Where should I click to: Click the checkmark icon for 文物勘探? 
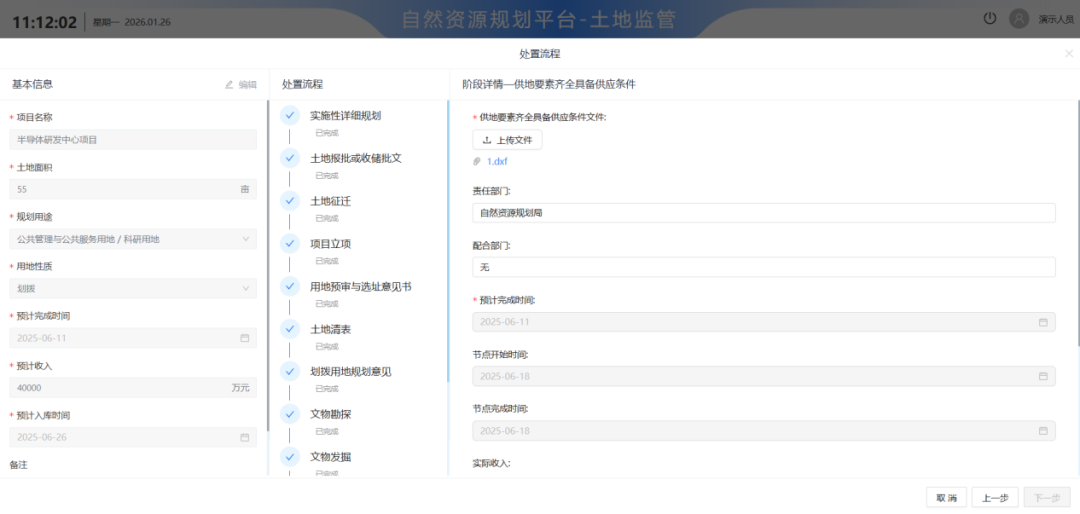pyautogui.click(x=290, y=414)
